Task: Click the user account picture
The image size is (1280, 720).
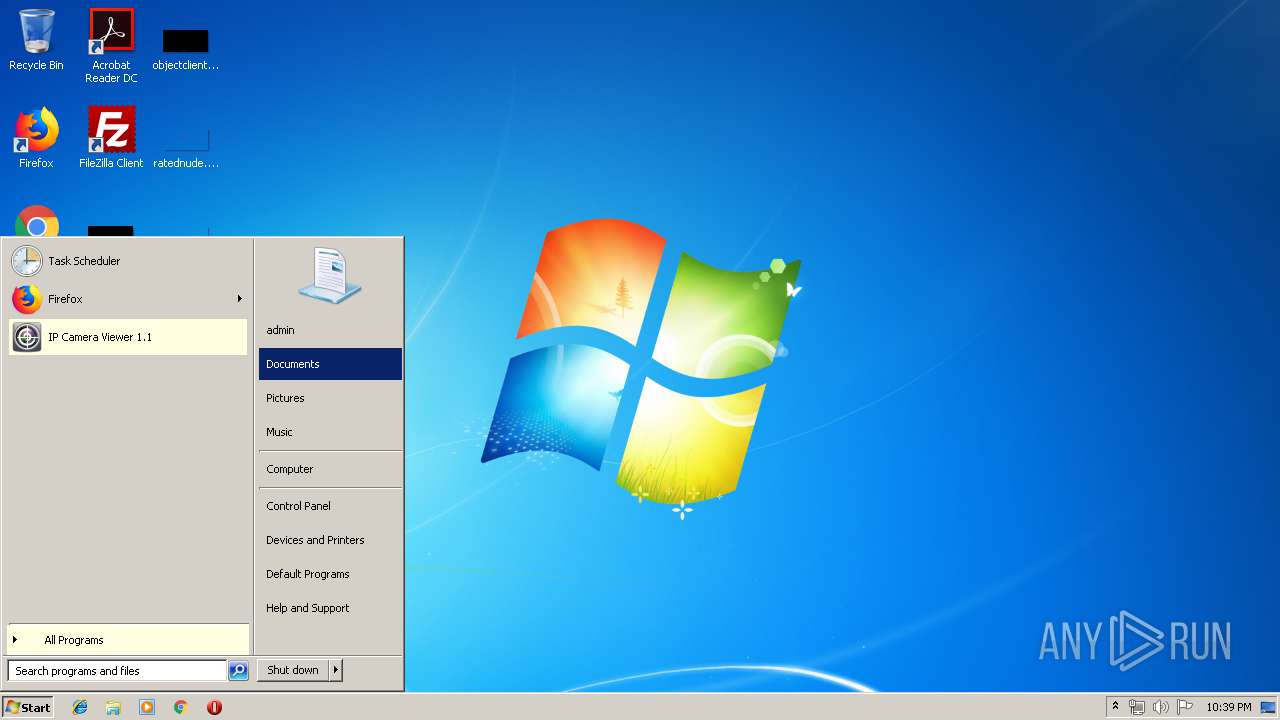Action: coord(329,275)
